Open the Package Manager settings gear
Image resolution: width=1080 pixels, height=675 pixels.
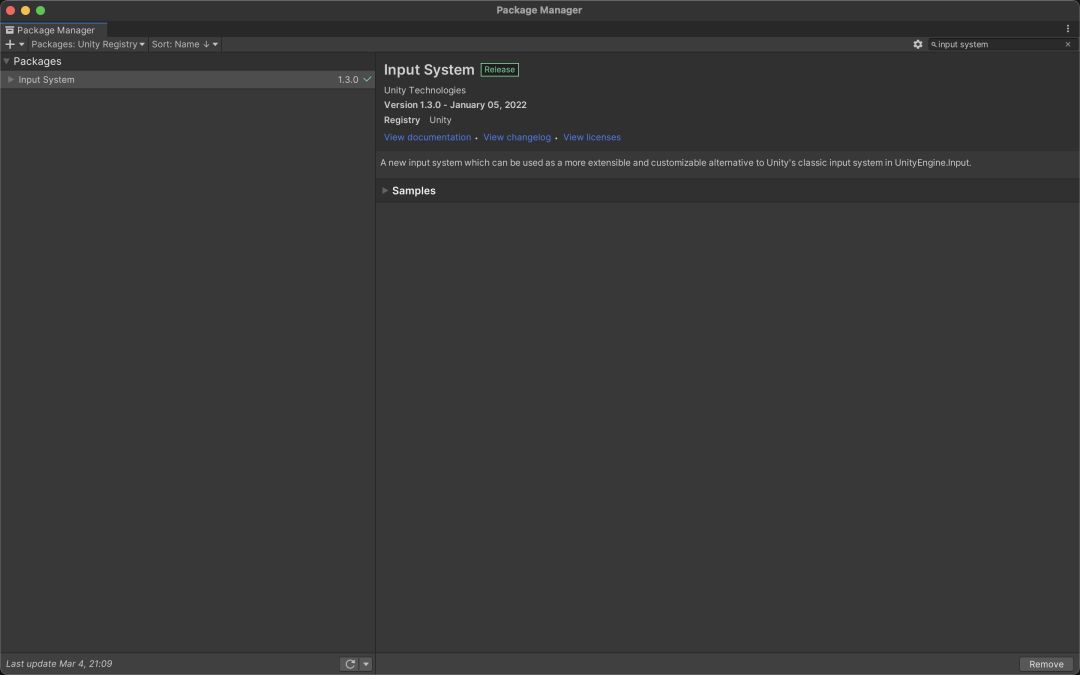pyautogui.click(x=917, y=44)
